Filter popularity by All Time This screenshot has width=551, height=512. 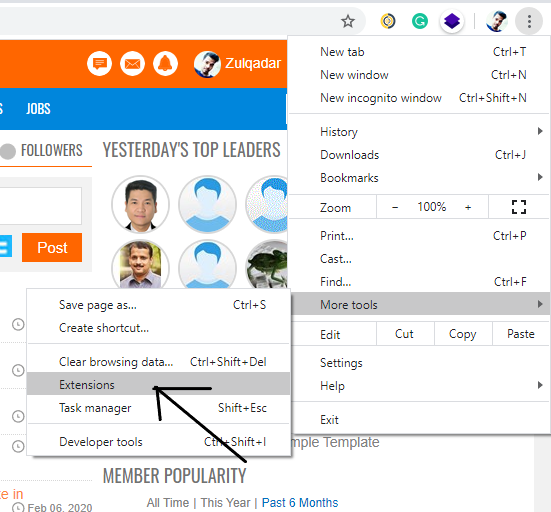tap(168, 503)
